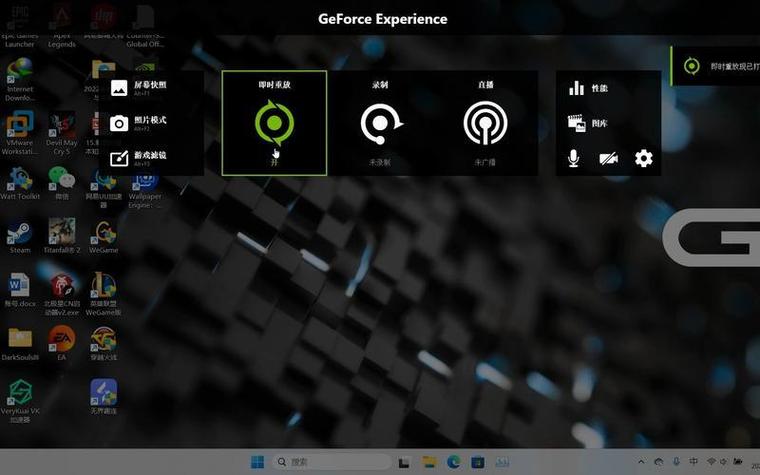Select Internet Download Manager desktop icon
760x475 pixels.
click(20, 79)
